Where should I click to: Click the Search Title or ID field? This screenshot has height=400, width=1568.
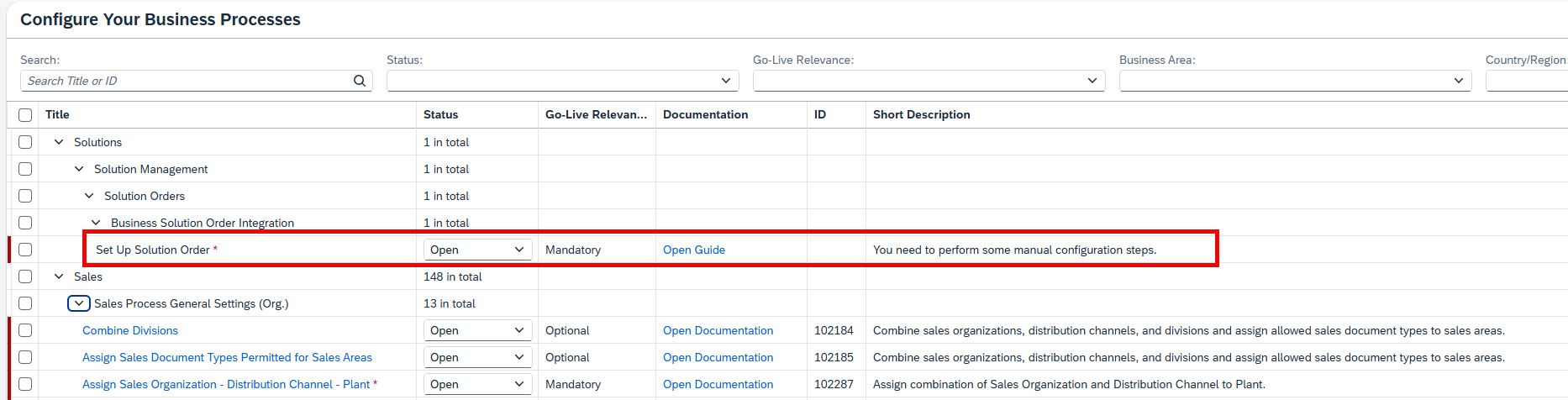point(187,81)
